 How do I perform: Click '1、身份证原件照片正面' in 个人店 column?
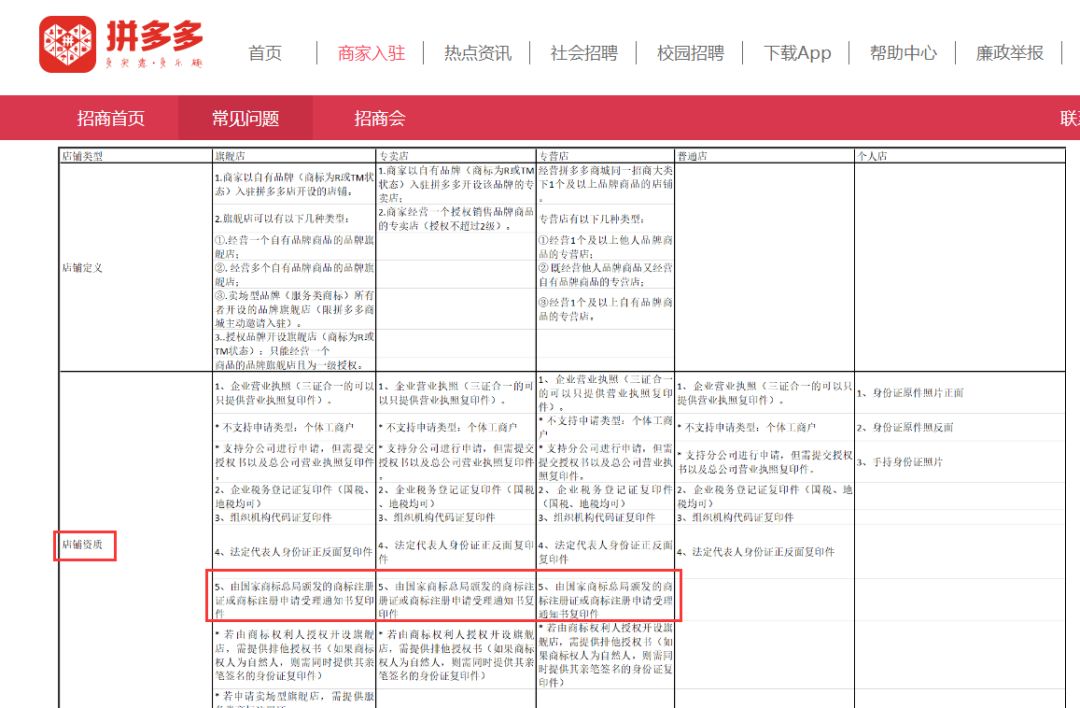point(911,393)
